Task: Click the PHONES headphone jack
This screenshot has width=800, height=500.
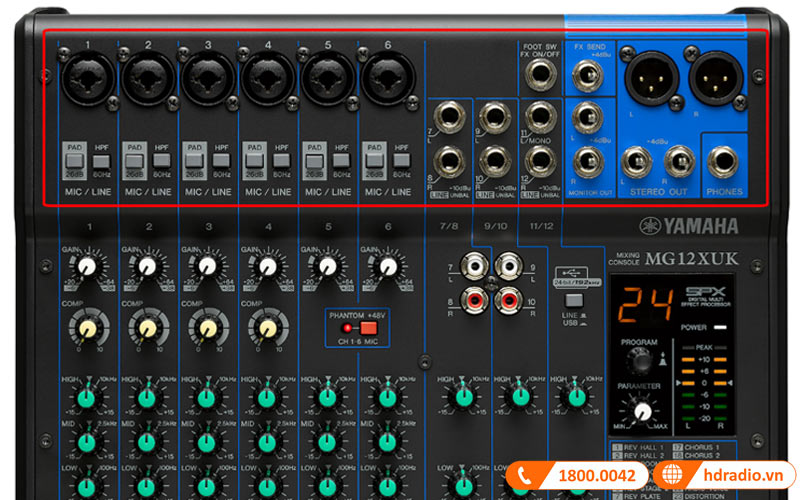Action: coord(723,162)
